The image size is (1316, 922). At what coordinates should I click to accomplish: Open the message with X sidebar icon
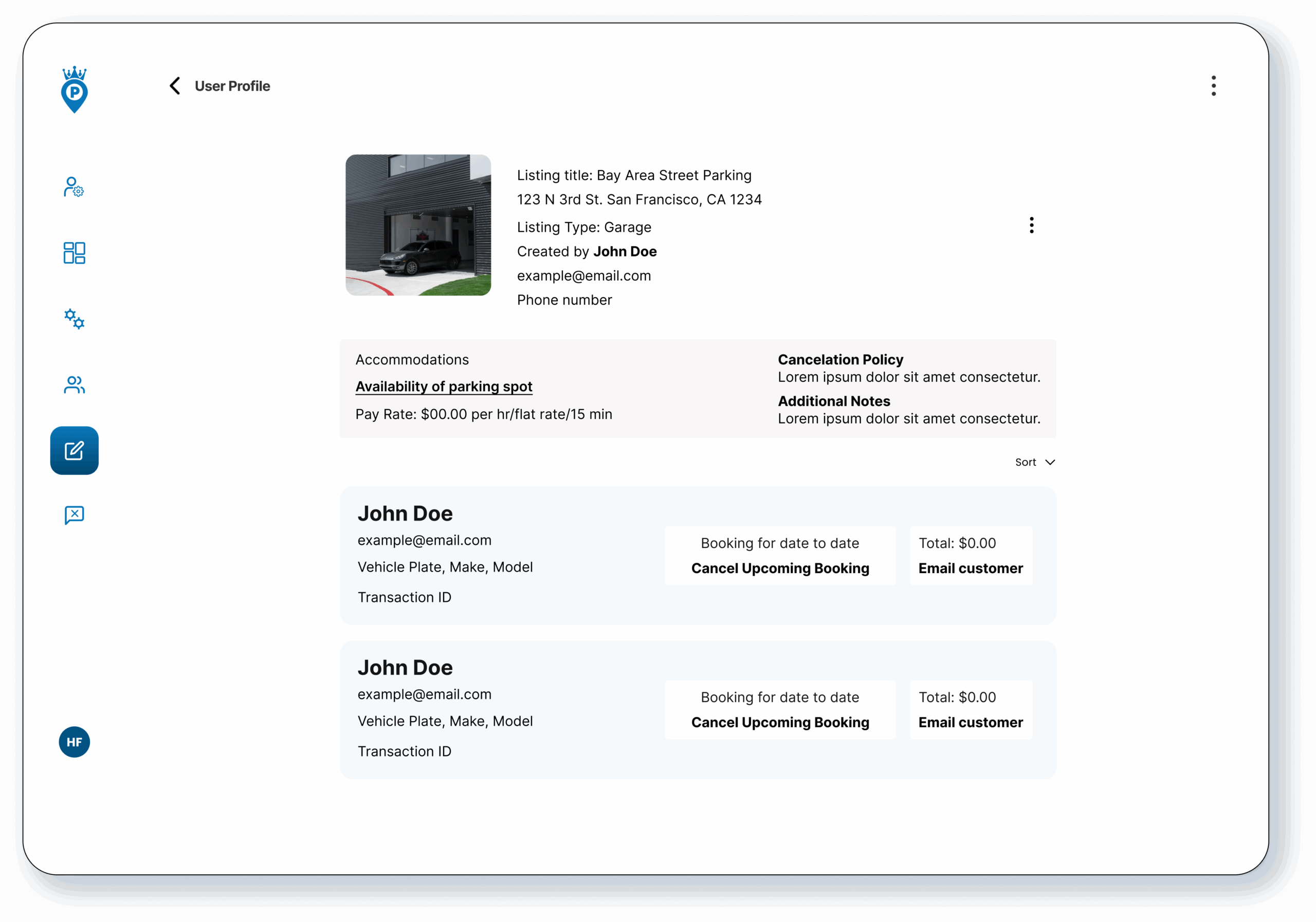(x=74, y=515)
